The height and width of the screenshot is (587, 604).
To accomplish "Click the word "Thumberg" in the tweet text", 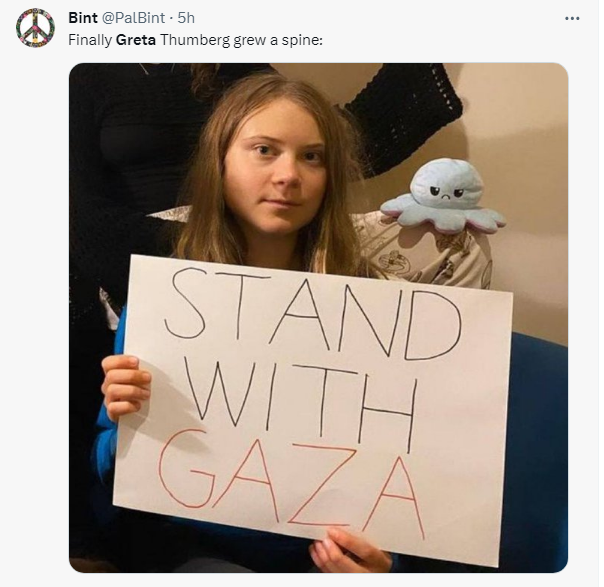I will (195, 40).
